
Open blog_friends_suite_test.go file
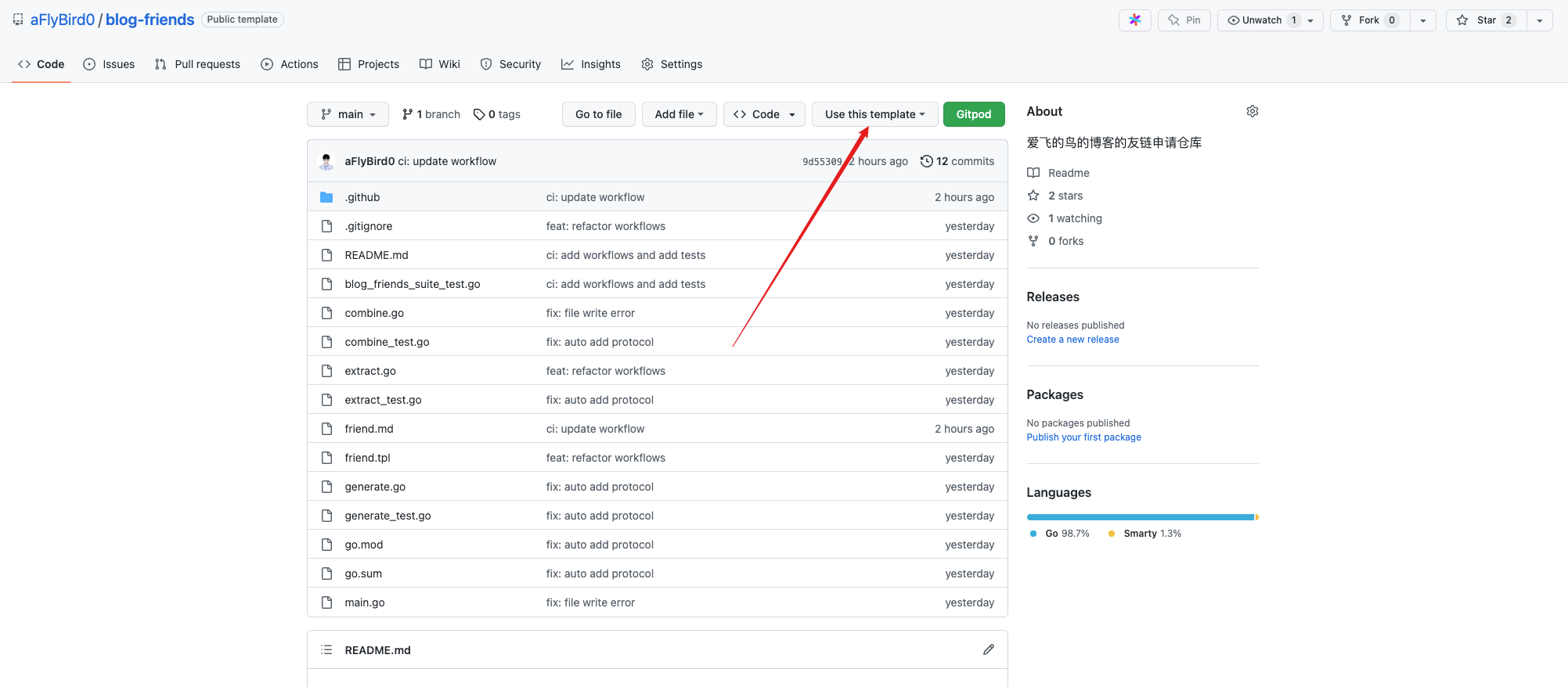tap(413, 284)
